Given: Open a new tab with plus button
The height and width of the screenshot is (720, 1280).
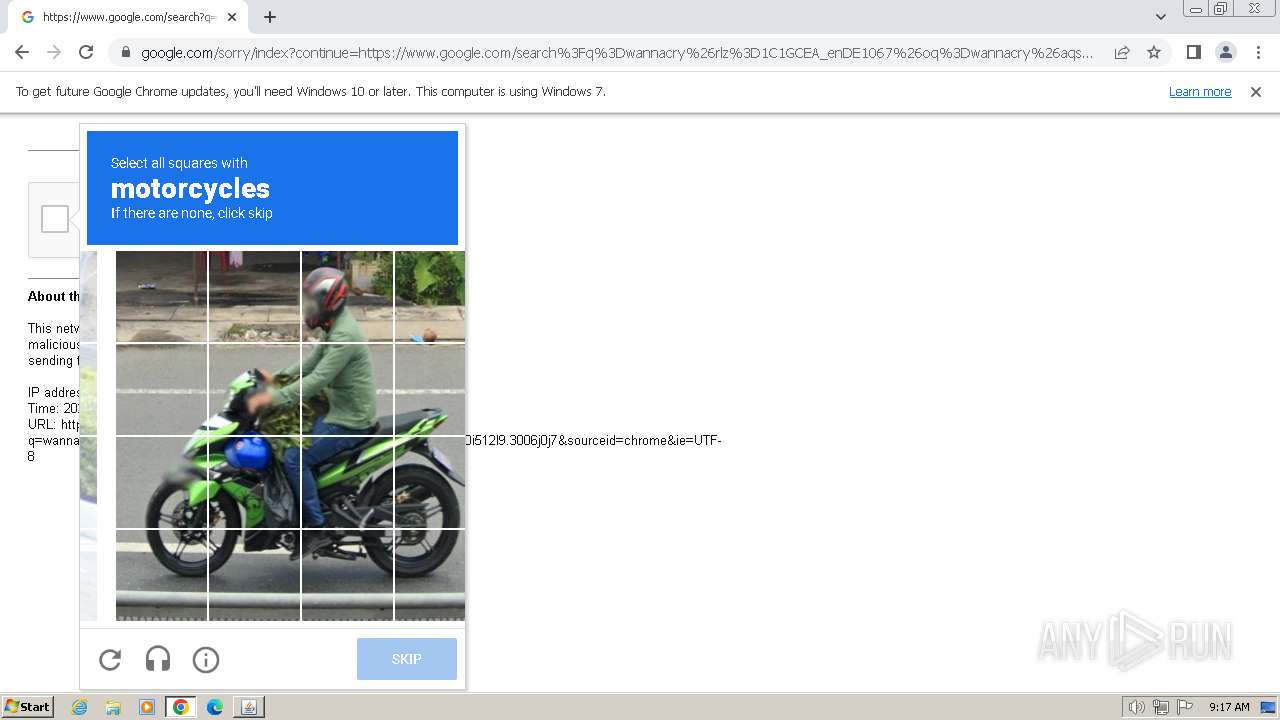Looking at the screenshot, I should click(270, 17).
